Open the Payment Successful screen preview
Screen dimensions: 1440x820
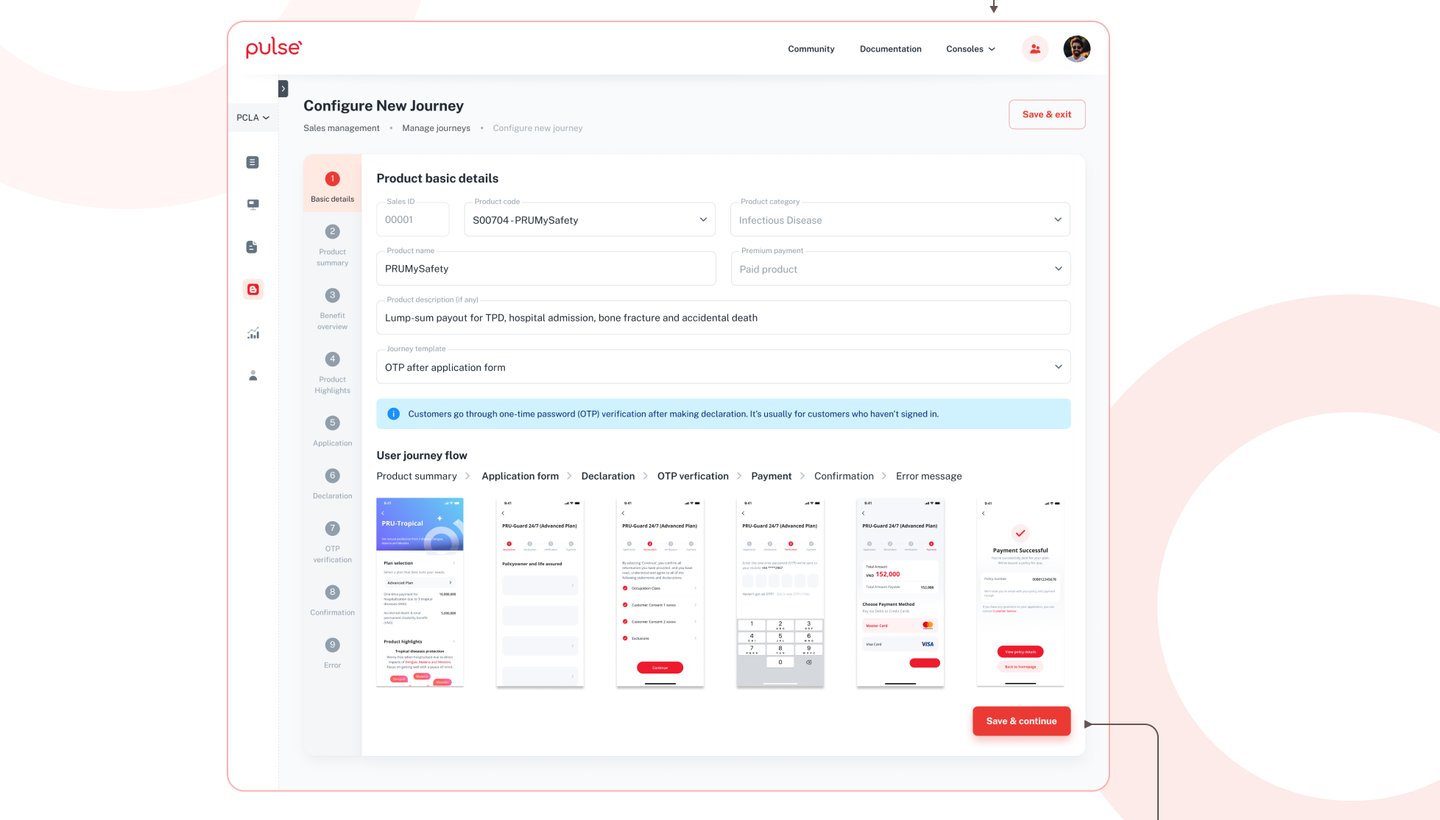pyautogui.click(x=1020, y=592)
